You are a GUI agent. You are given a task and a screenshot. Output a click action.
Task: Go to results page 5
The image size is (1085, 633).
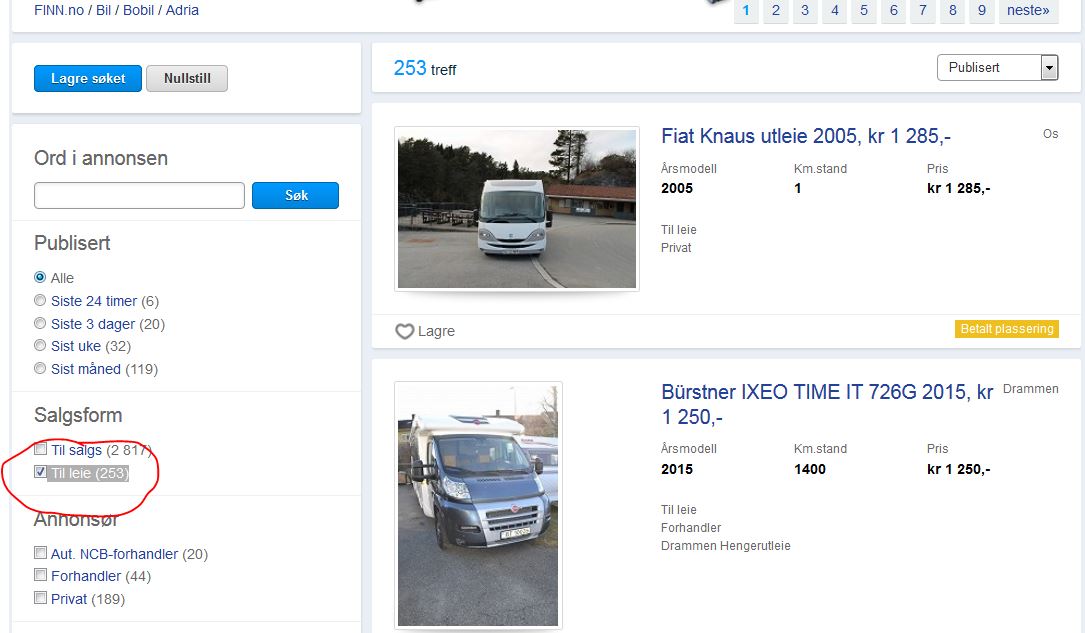[x=864, y=10]
